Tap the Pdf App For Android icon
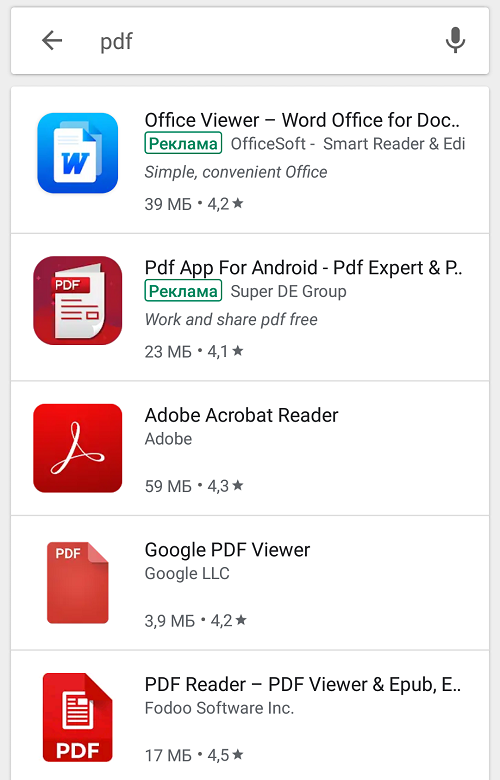The image size is (500, 780). point(78,300)
